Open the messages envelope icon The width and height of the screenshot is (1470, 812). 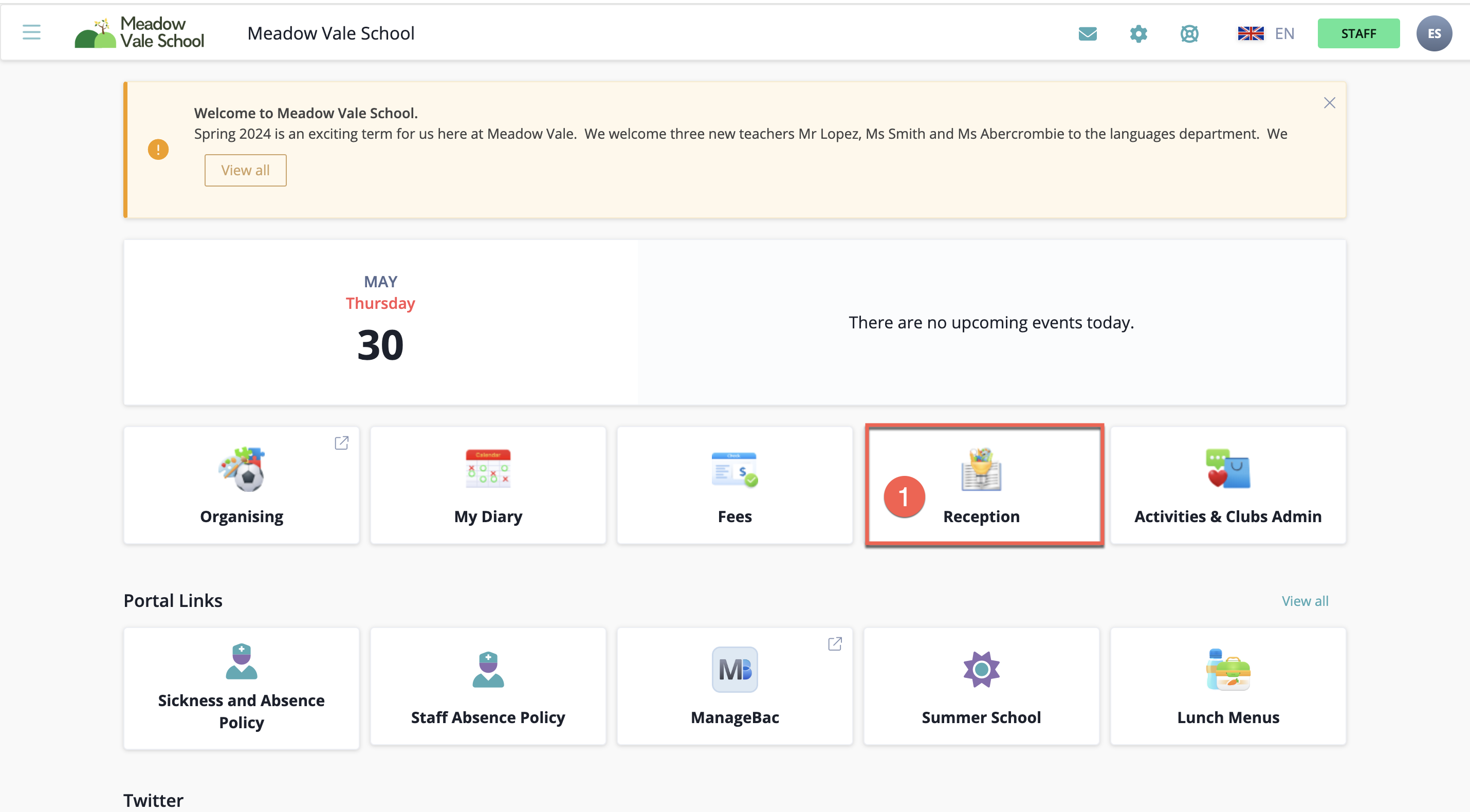1087,34
